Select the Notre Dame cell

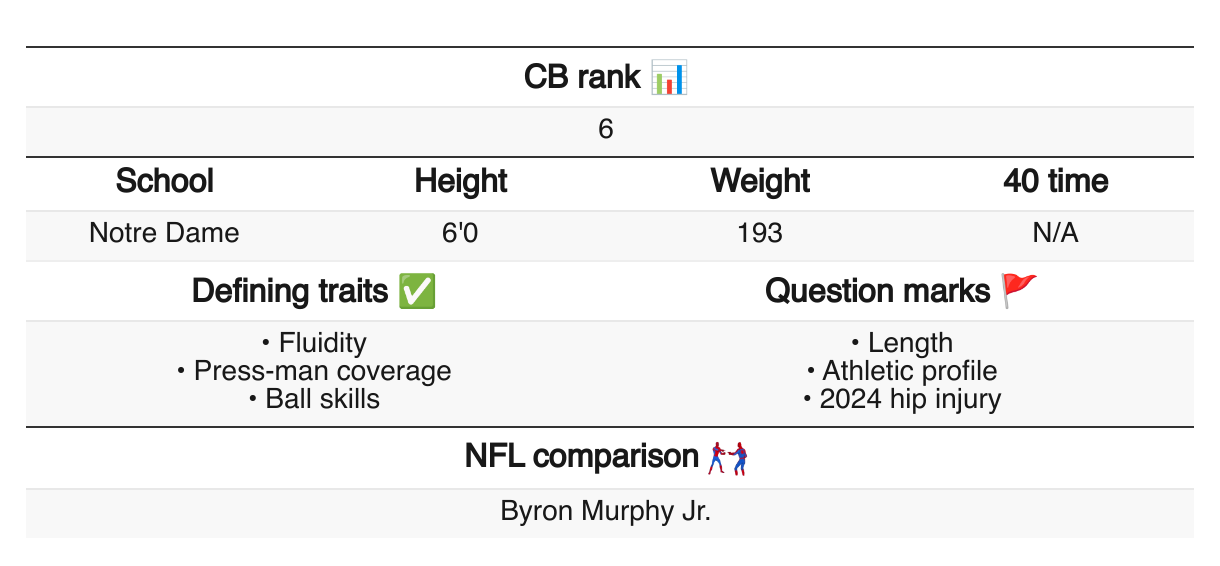click(x=165, y=233)
